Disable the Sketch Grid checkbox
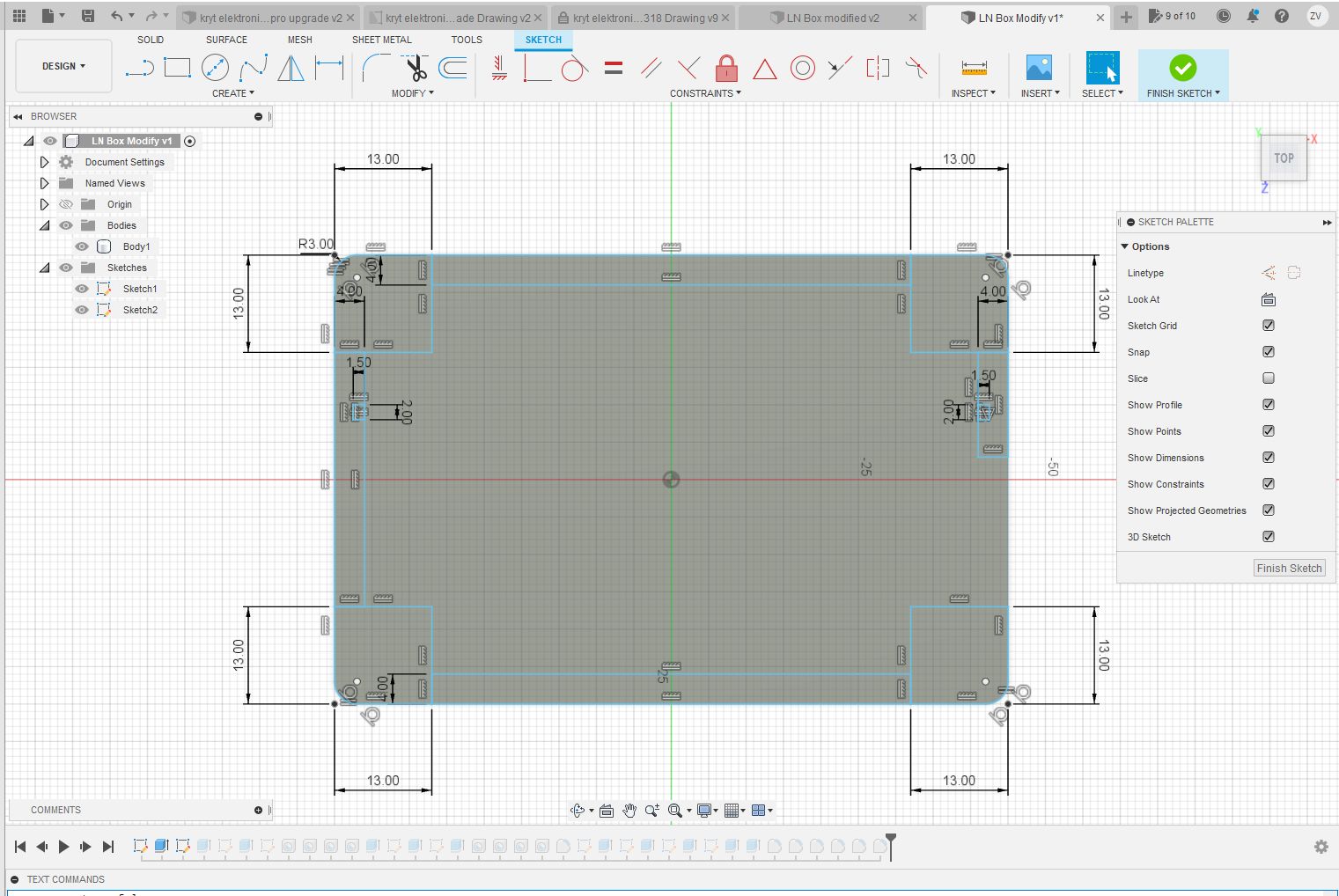Screen dimensions: 1339x896 pos(1268,326)
